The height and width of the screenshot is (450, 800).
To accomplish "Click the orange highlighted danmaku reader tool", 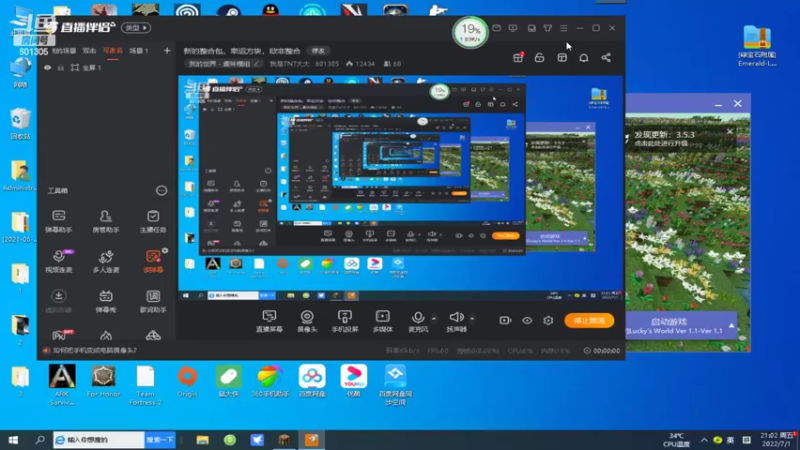I will pos(153,261).
